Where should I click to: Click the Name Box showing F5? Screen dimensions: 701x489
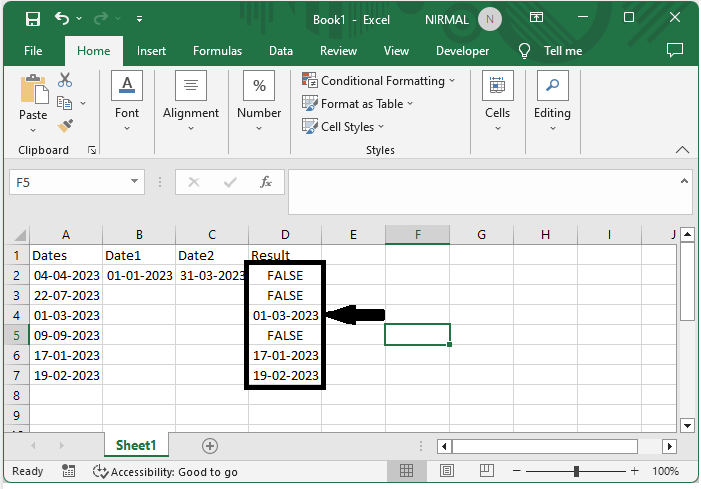tap(69, 182)
